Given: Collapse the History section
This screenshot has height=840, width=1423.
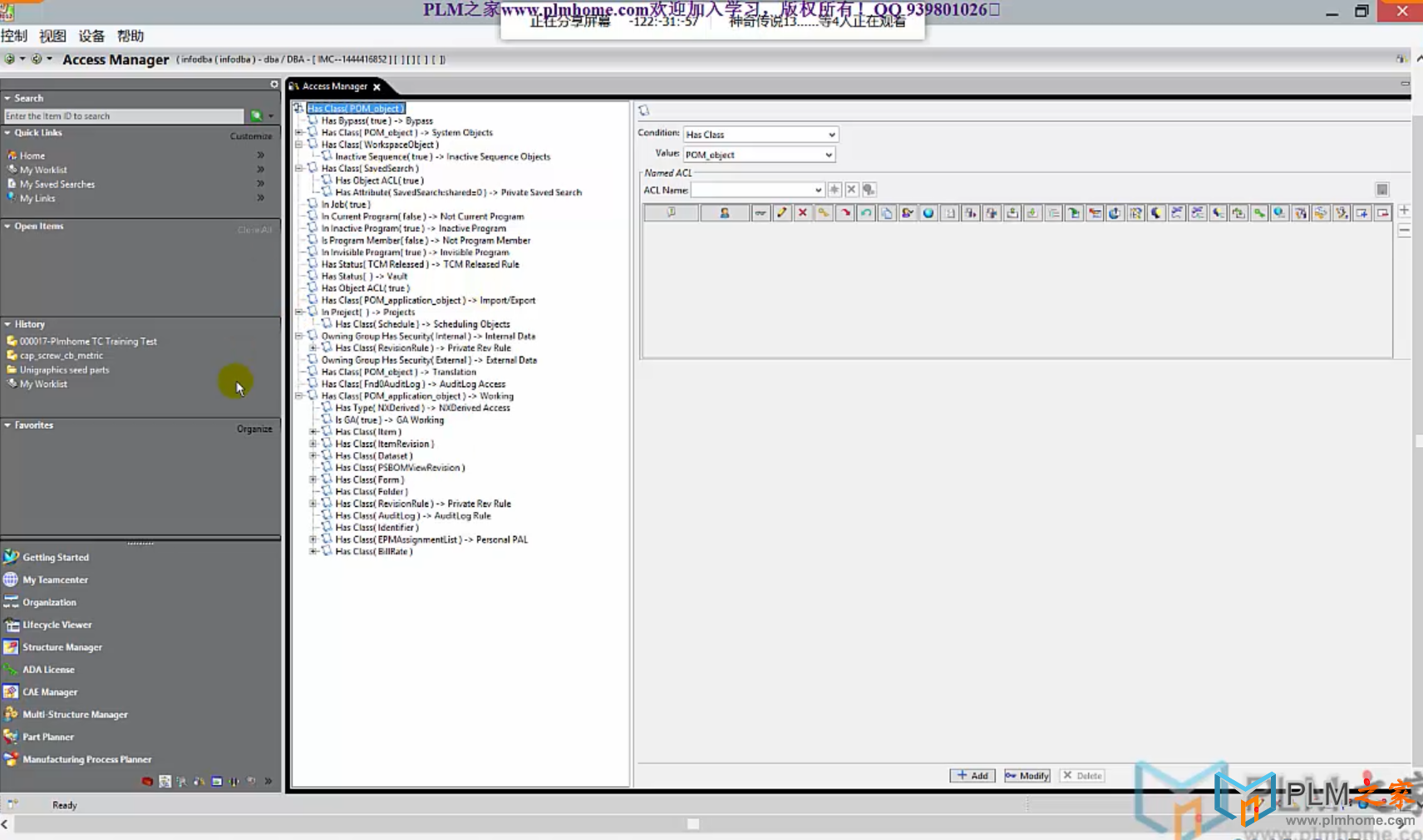Looking at the screenshot, I should [x=7, y=325].
